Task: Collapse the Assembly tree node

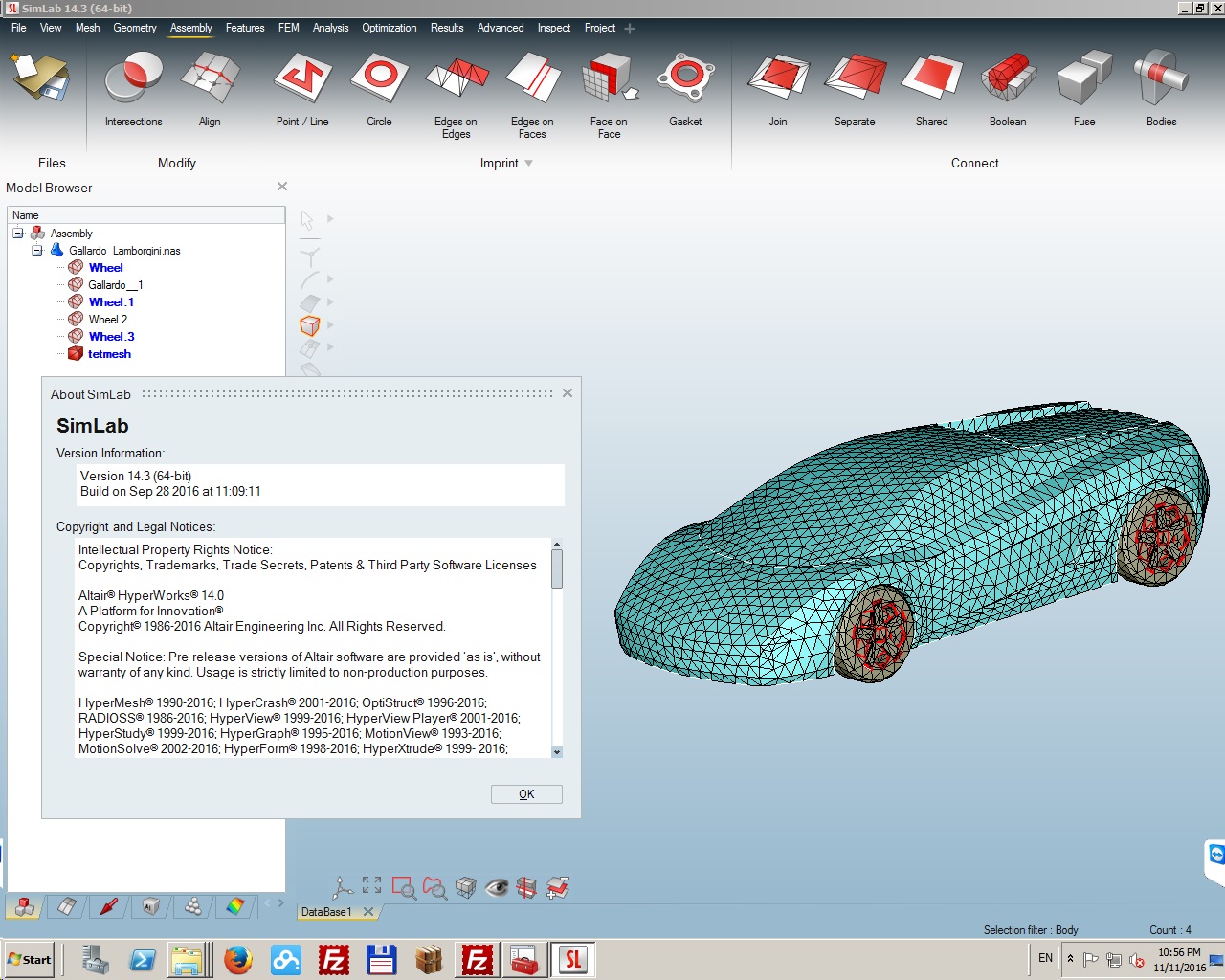Action: pyautogui.click(x=18, y=233)
